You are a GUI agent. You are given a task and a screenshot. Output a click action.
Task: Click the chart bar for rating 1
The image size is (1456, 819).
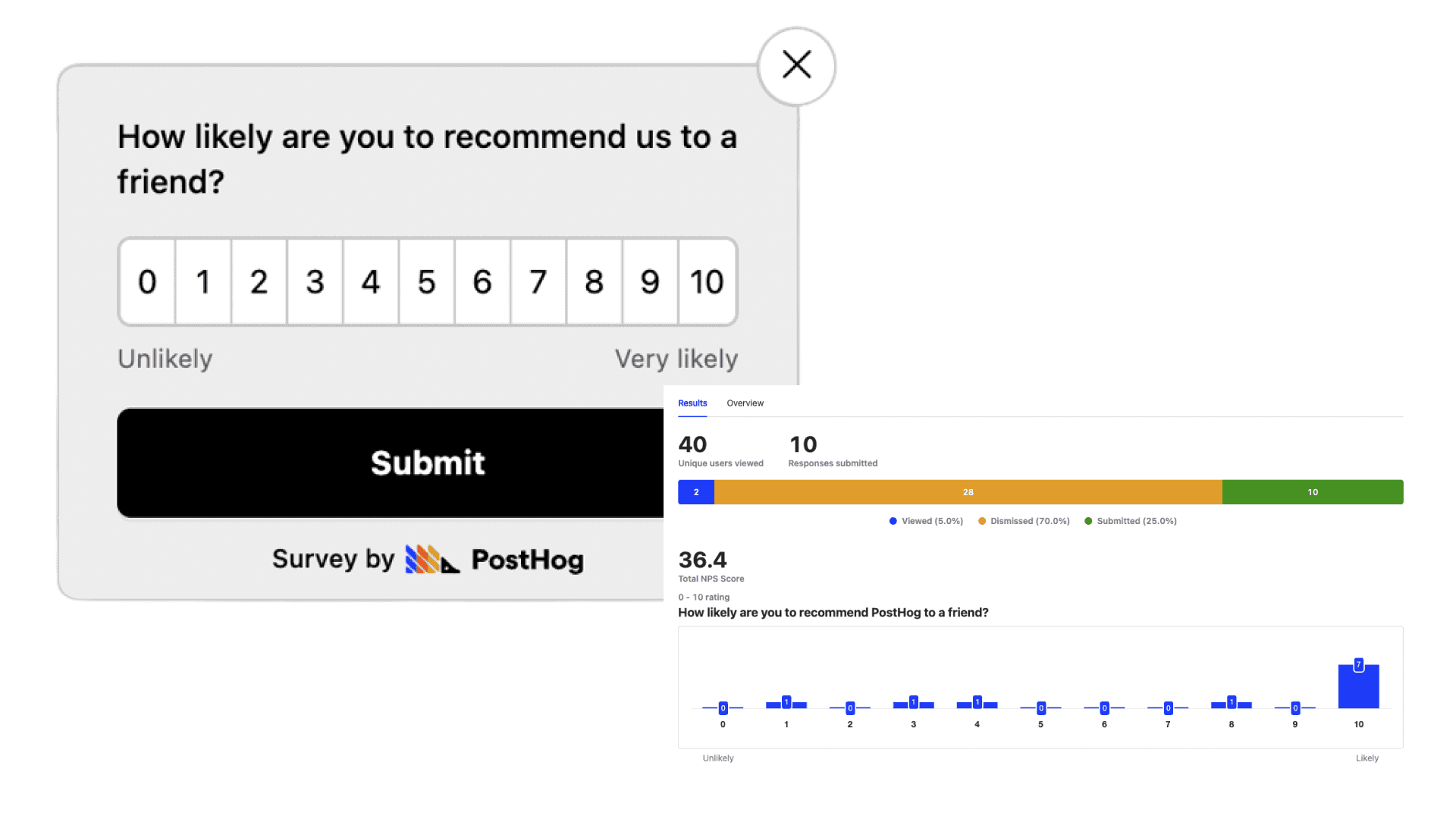[786, 704]
